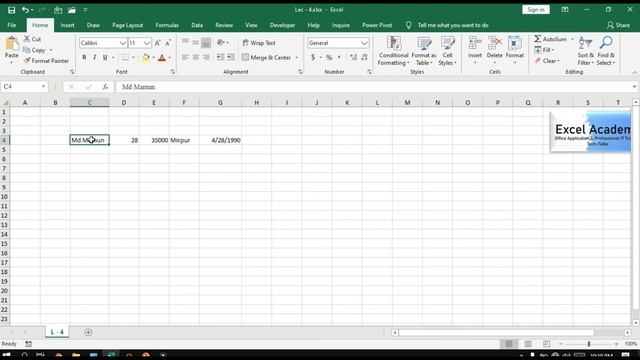Select cell containing Mirpur
Image resolution: width=640 pixels, height=360 pixels.
coord(184,140)
